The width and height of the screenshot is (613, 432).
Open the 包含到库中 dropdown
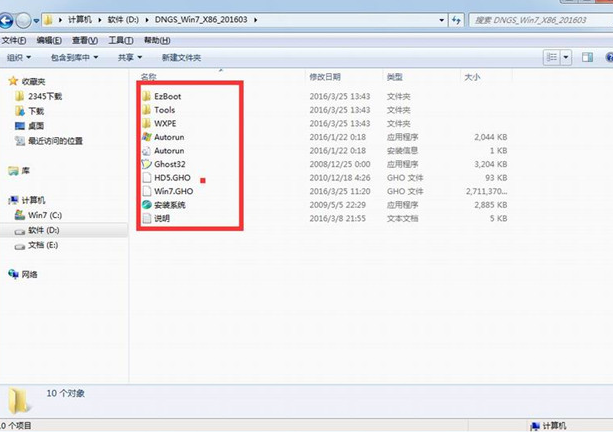tap(74, 58)
